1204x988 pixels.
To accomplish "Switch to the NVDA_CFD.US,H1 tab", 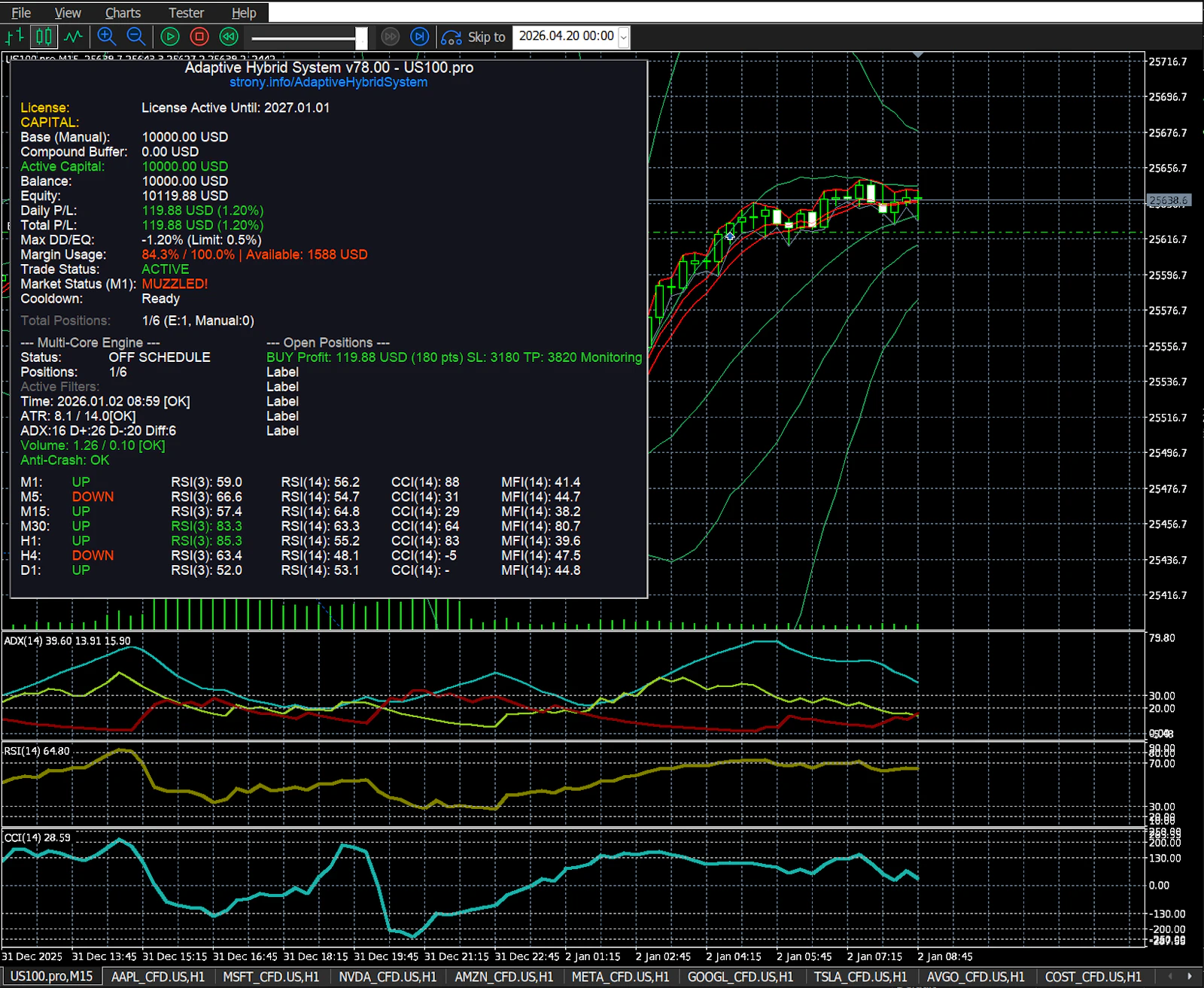I will 388,976.
